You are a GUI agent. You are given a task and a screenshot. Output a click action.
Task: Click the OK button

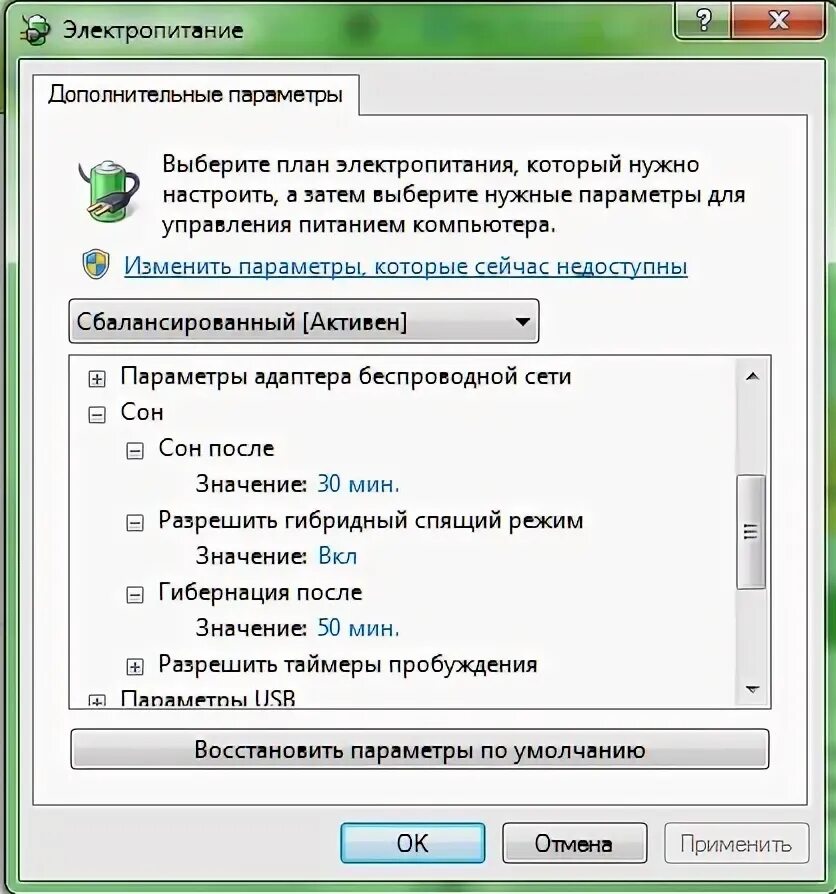click(x=413, y=843)
